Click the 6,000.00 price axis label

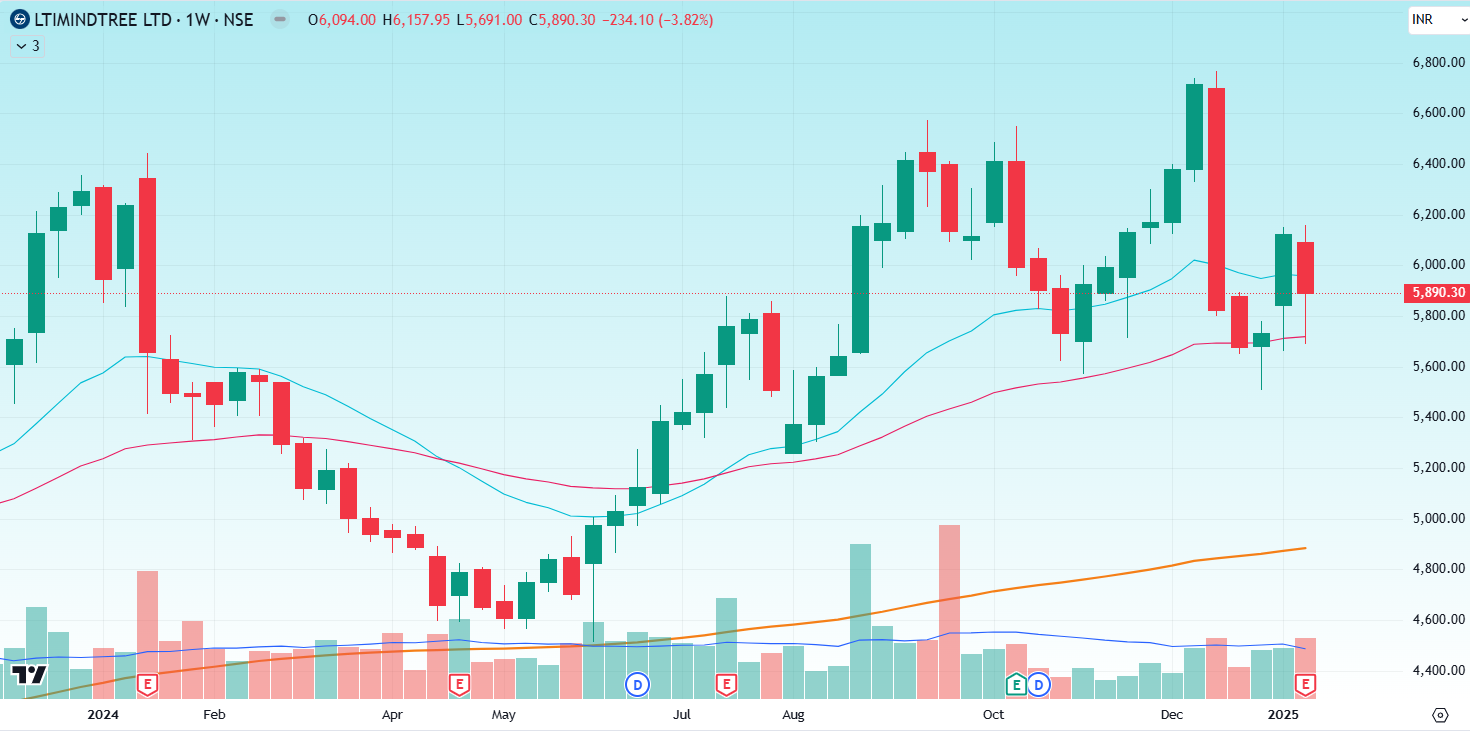(1437, 265)
